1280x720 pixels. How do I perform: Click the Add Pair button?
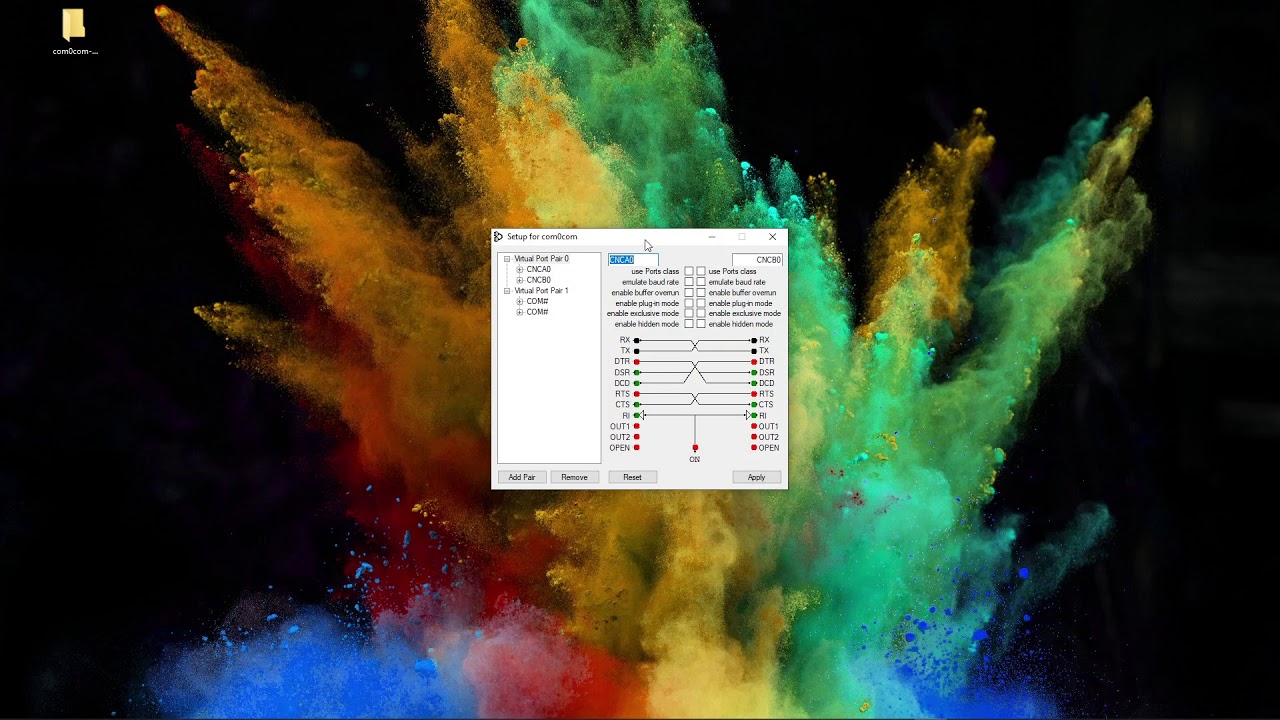point(522,477)
